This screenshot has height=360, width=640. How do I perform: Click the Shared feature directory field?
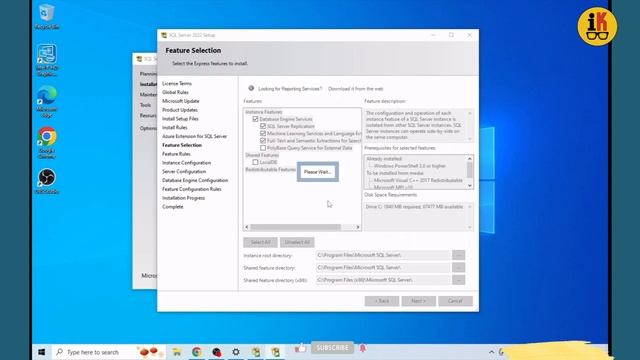[382, 267]
